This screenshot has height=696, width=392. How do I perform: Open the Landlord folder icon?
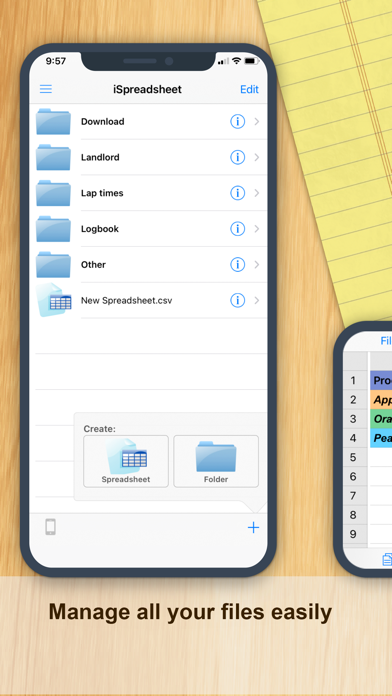[x=53, y=157]
